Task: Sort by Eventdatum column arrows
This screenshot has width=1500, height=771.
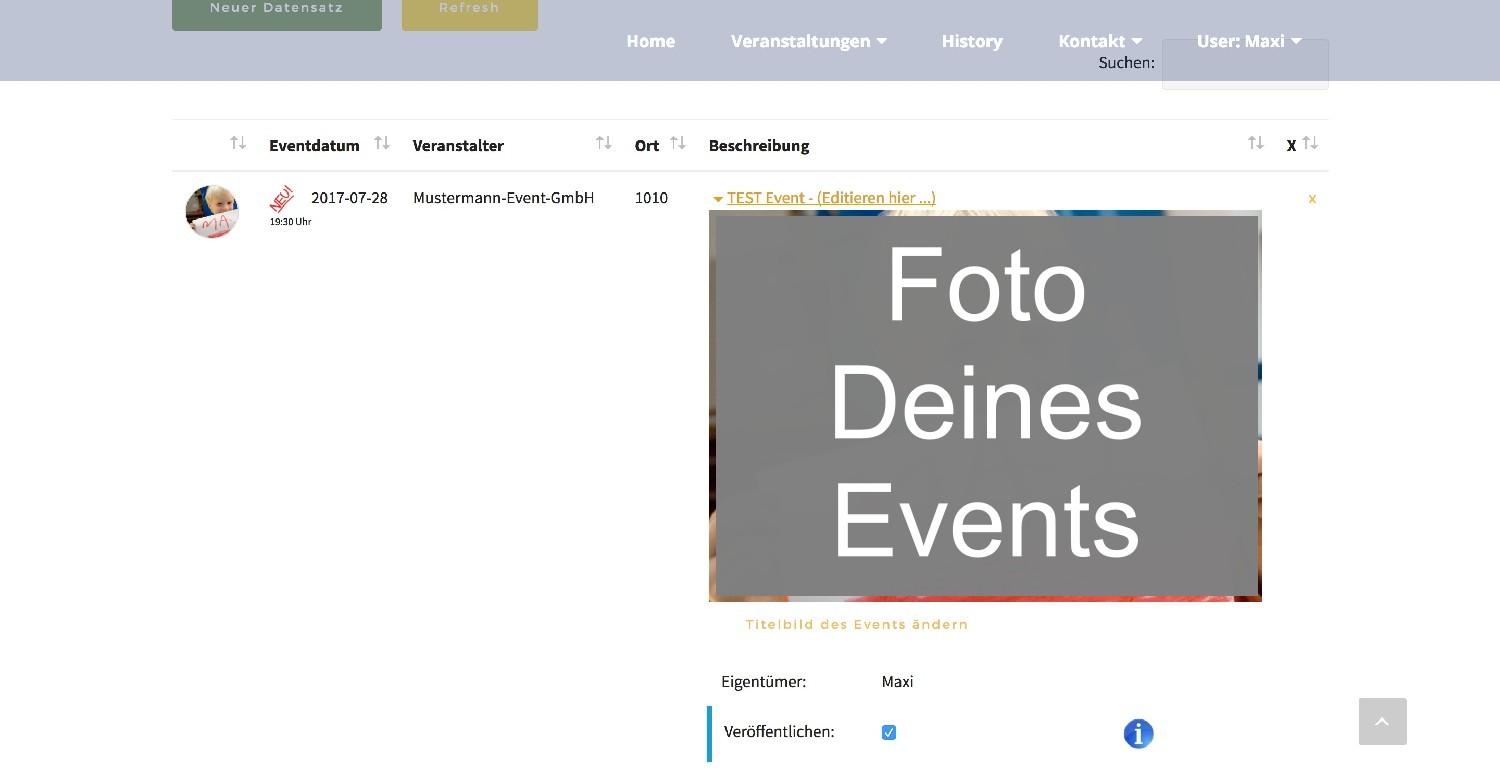Action: coord(382,144)
